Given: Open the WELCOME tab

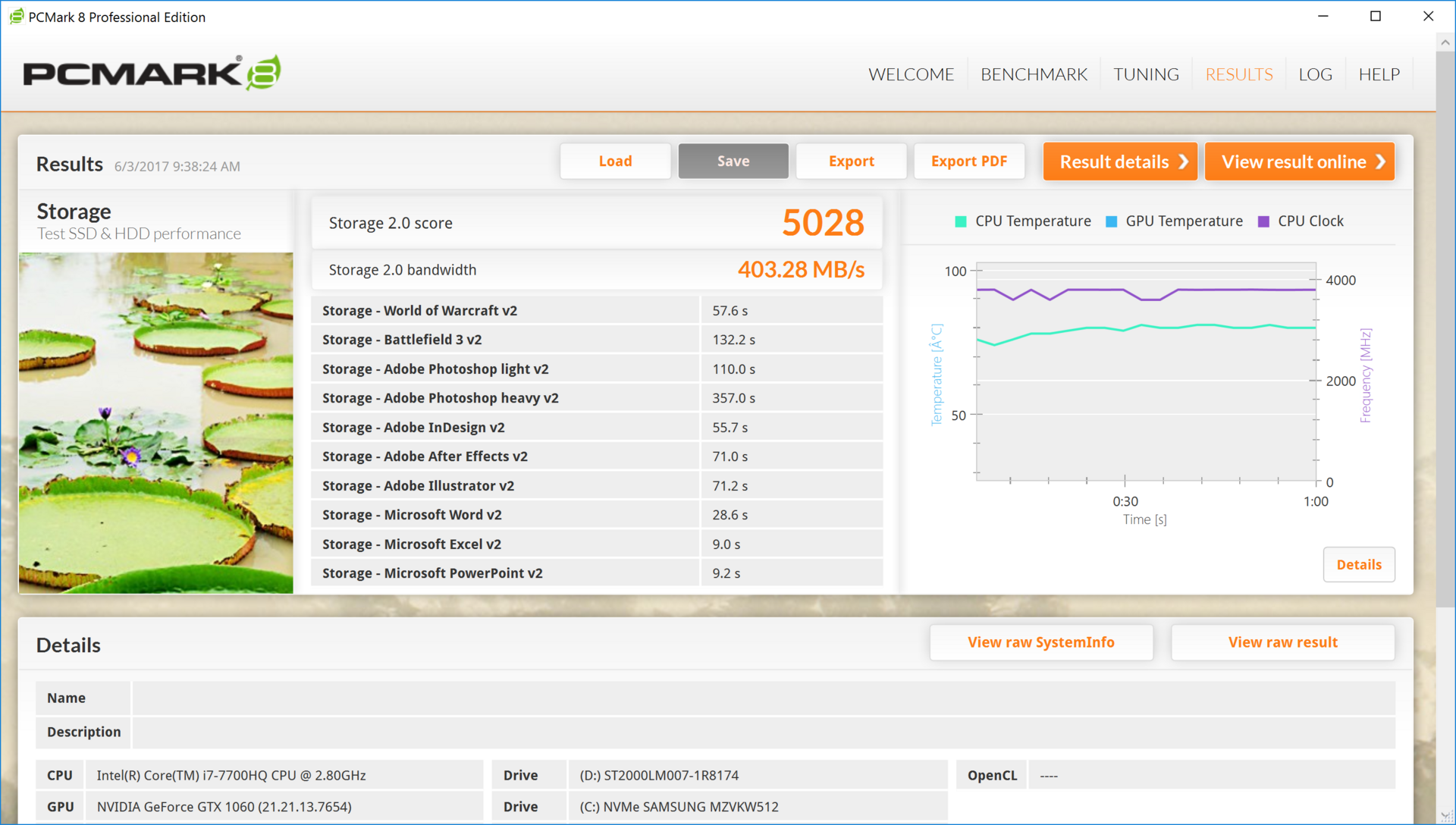Looking at the screenshot, I should (x=911, y=74).
